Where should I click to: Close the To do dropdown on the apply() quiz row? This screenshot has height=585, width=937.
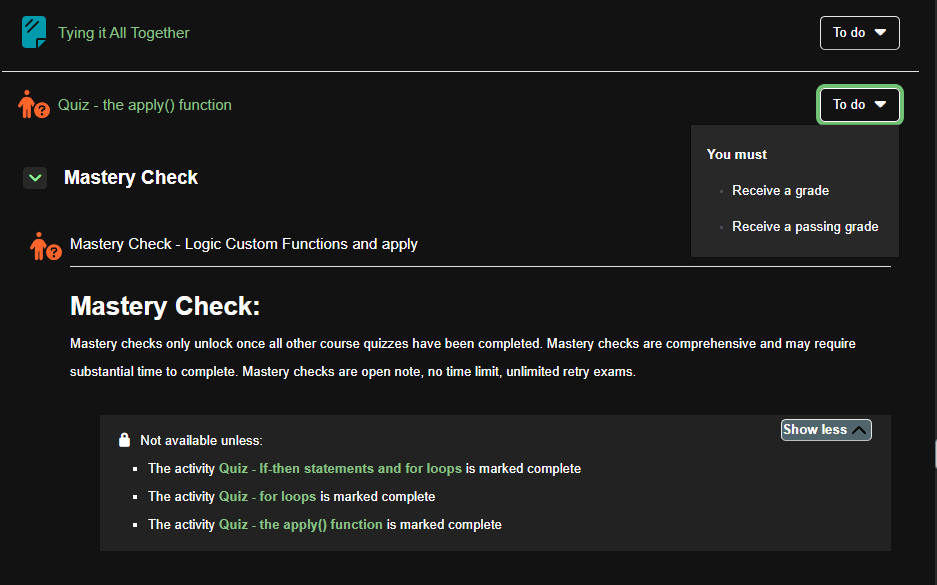coord(859,105)
